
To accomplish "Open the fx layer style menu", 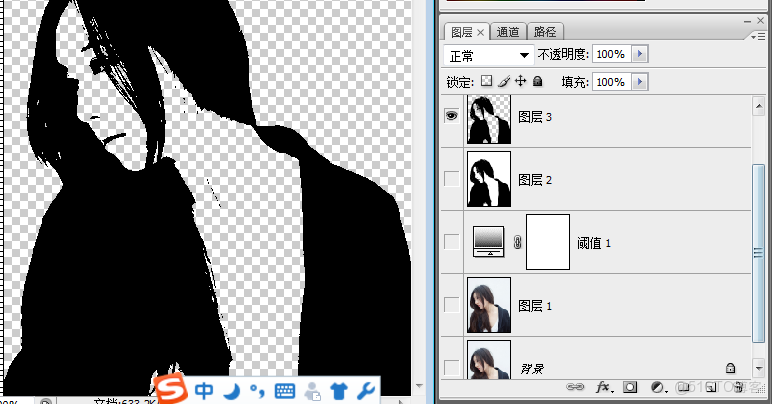I will 604,387.
